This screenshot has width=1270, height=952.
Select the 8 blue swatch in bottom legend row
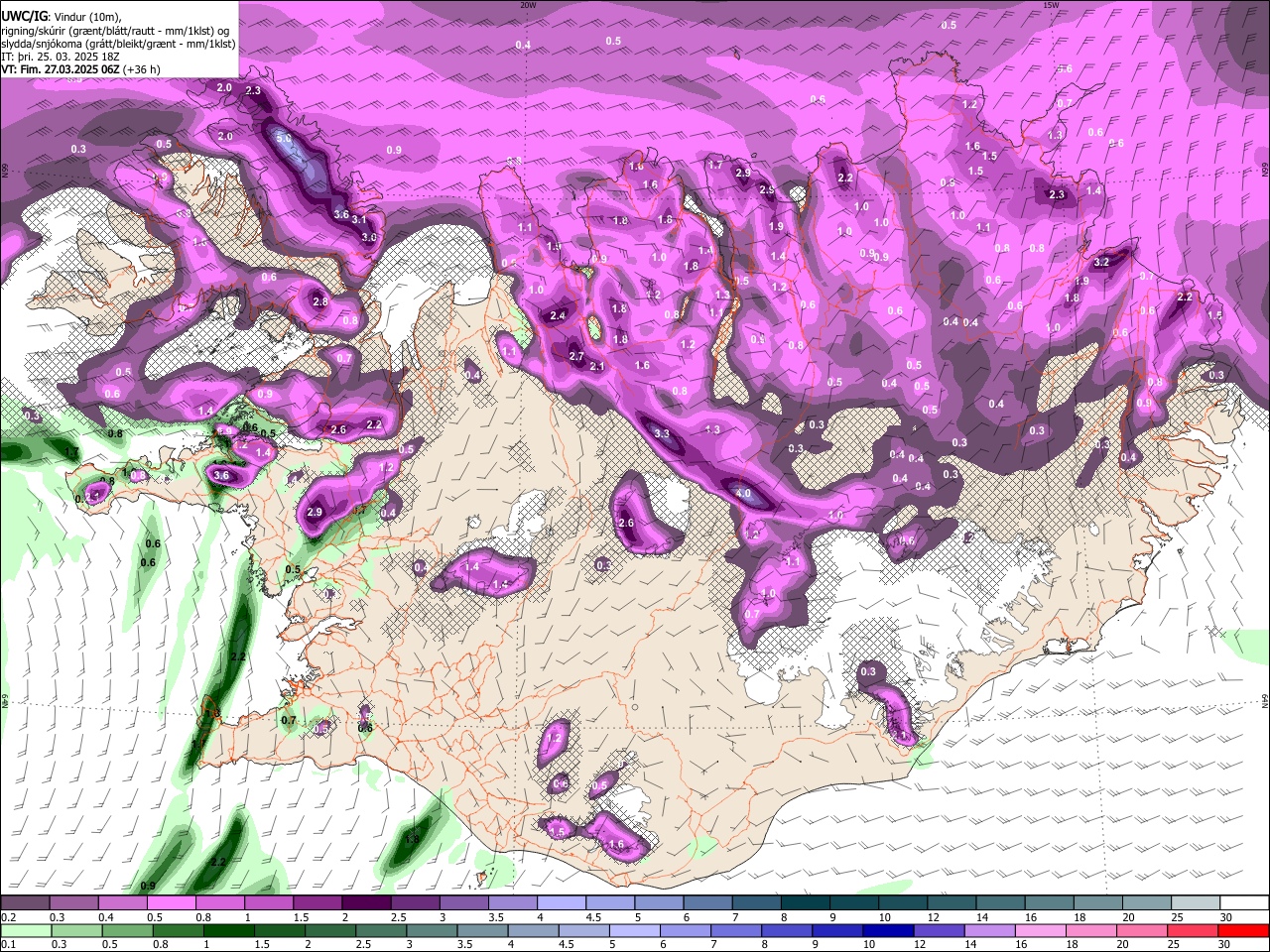coord(787,930)
